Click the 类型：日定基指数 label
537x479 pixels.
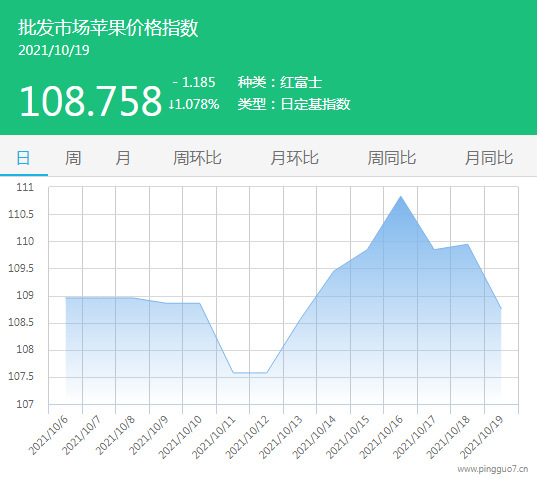pyautogui.click(x=294, y=104)
